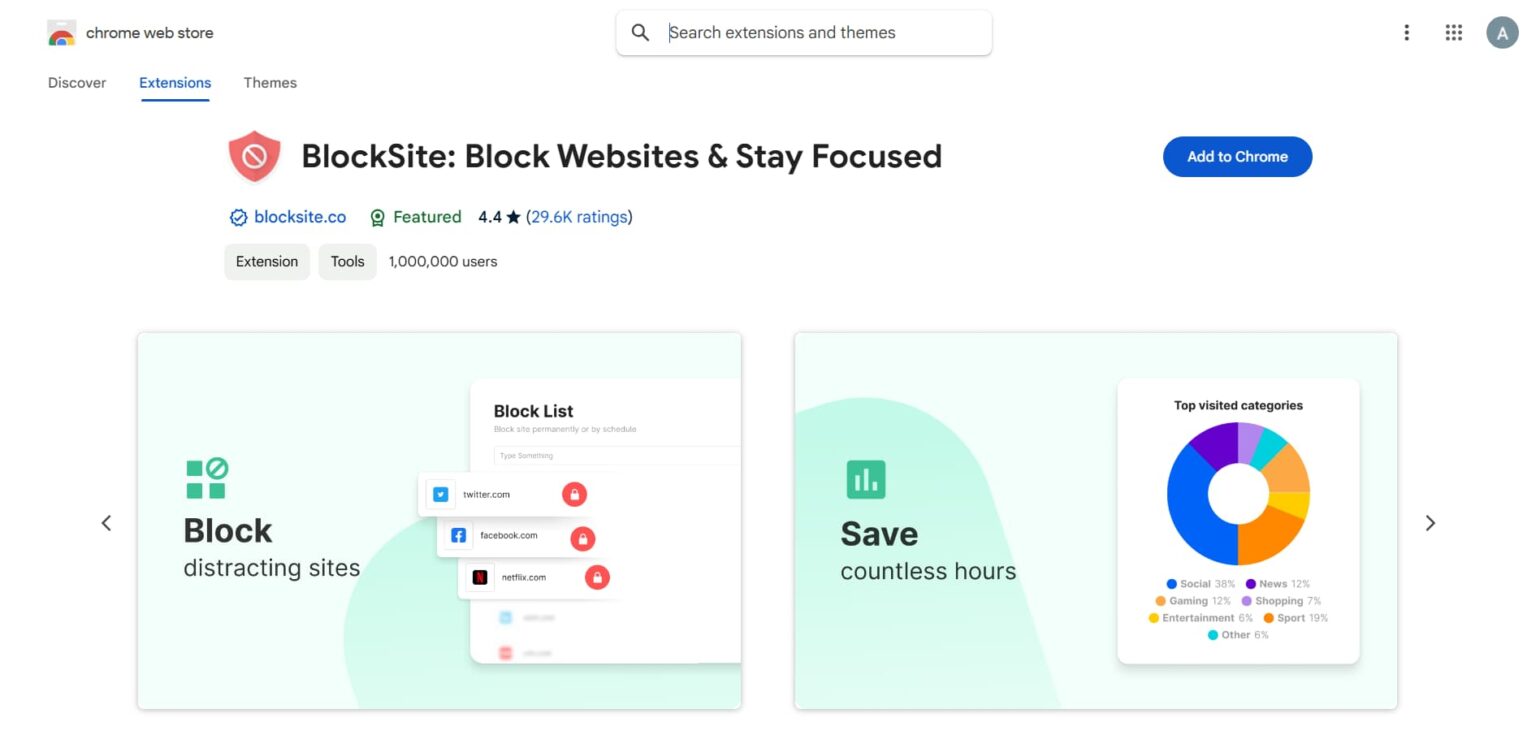The width and height of the screenshot is (1536, 735).
Task: Open the 29.6K ratings link
Action: 579,217
